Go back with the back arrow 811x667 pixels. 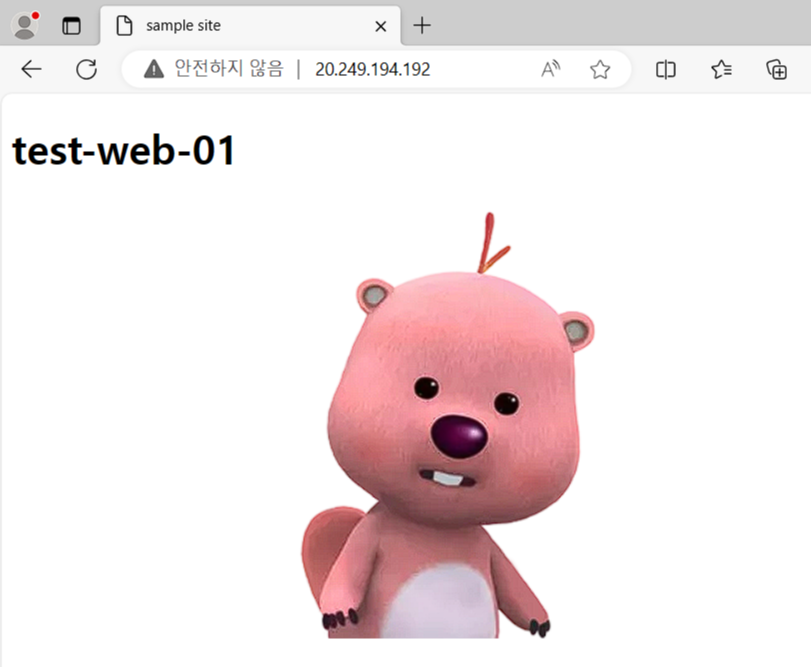(x=31, y=69)
